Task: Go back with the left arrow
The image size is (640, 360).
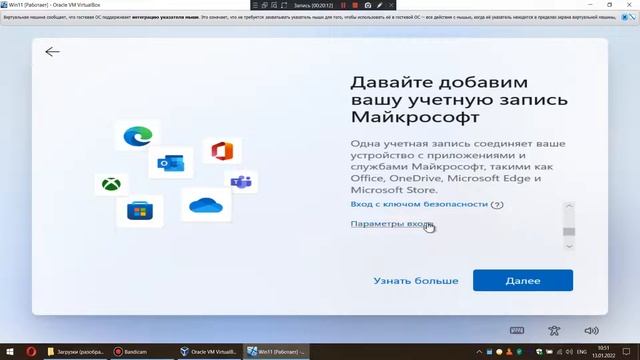Action: 52,52
